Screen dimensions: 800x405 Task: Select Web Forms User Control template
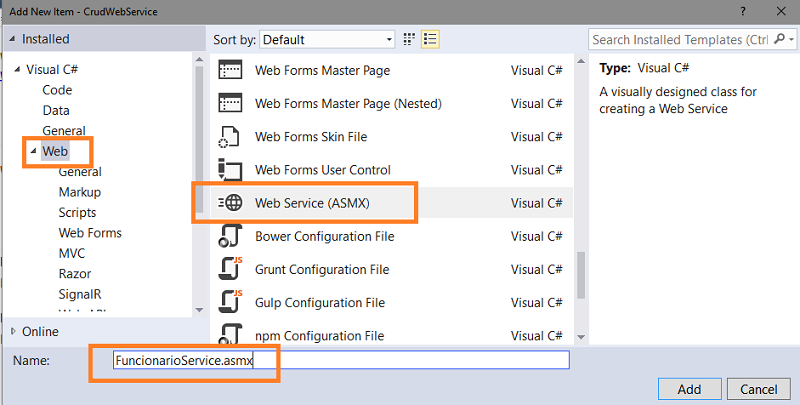point(391,170)
